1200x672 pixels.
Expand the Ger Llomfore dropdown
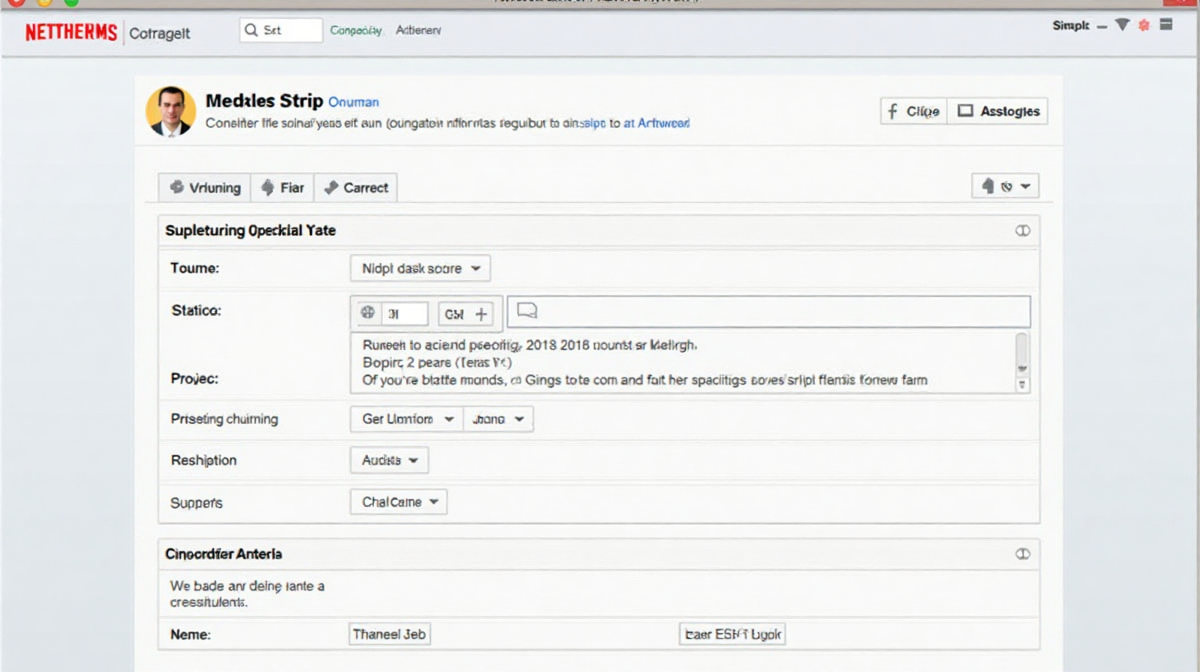click(x=407, y=419)
